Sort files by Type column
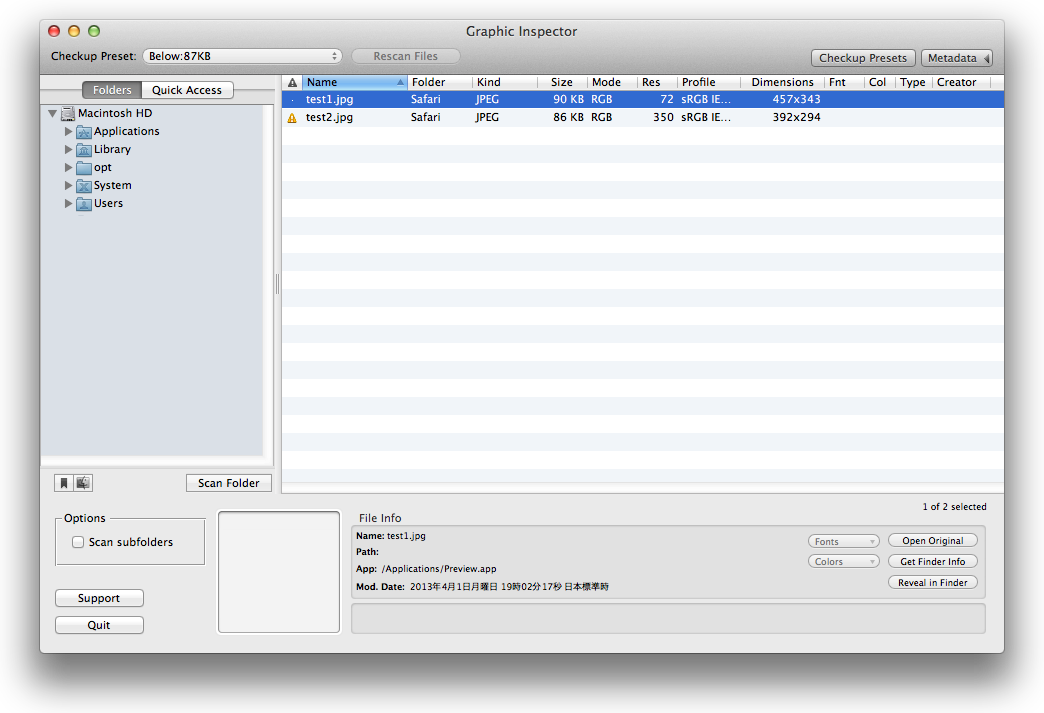 click(914, 82)
